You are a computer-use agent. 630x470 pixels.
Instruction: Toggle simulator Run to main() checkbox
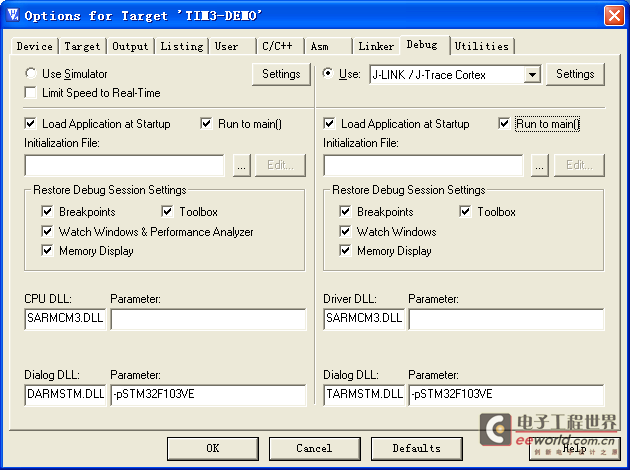coord(206,123)
